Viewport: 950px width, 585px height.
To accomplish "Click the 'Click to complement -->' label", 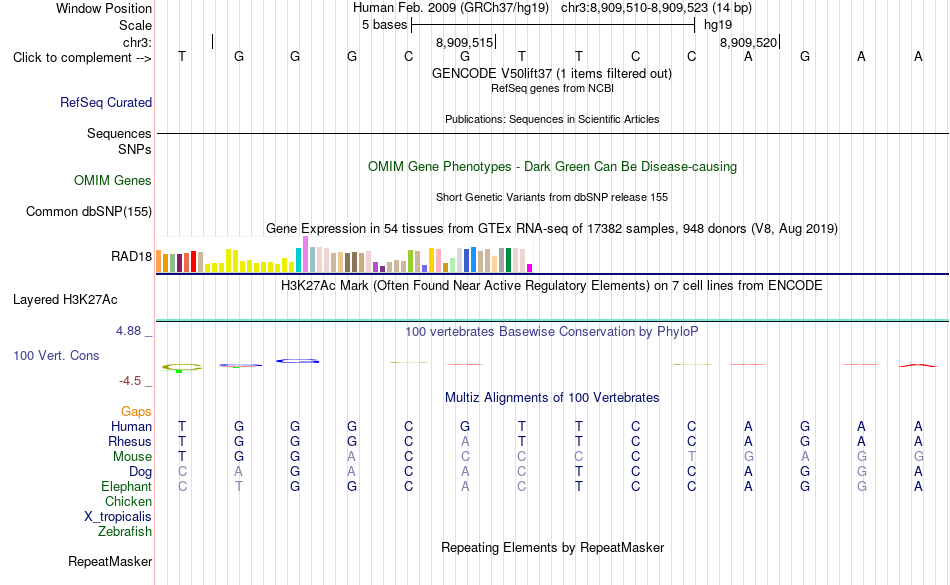I will pos(82,58).
